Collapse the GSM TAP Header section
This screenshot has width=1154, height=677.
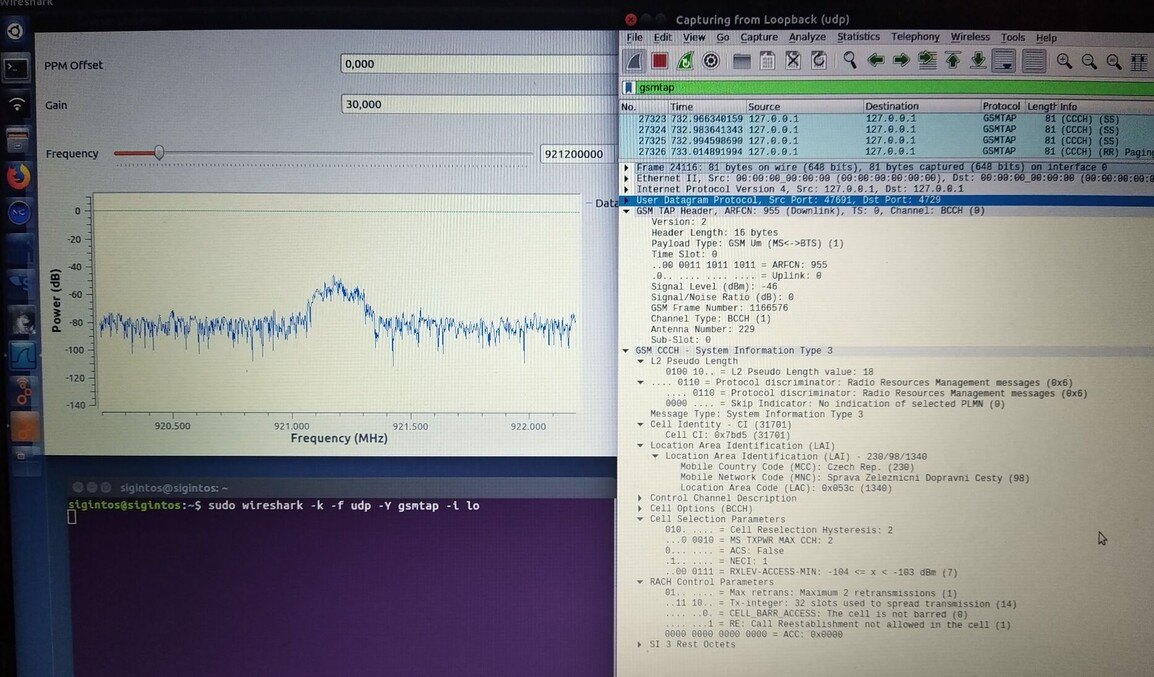tap(626, 211)
